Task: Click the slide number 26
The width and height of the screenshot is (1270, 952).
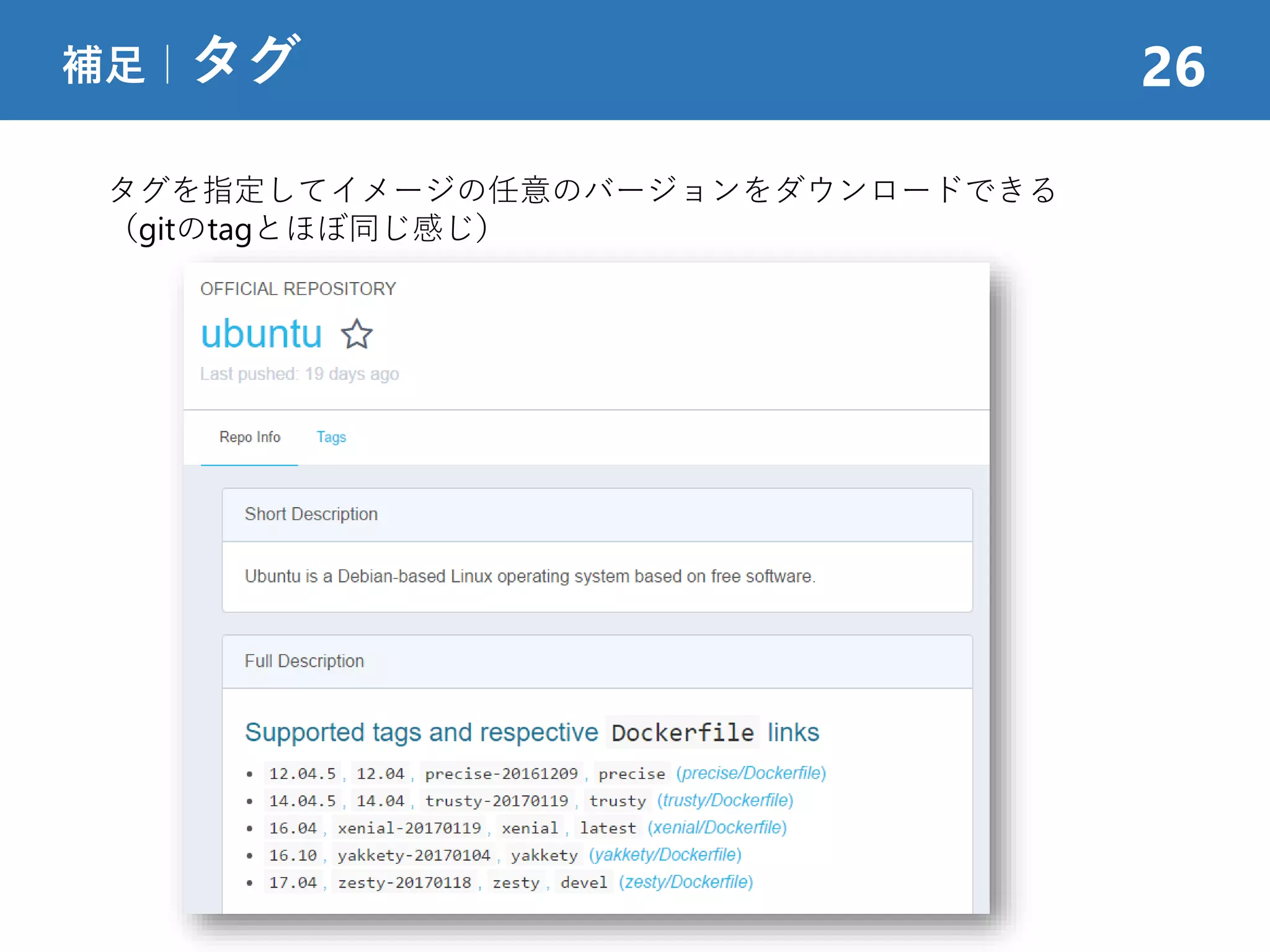Action: click(x=1174, y=67)
